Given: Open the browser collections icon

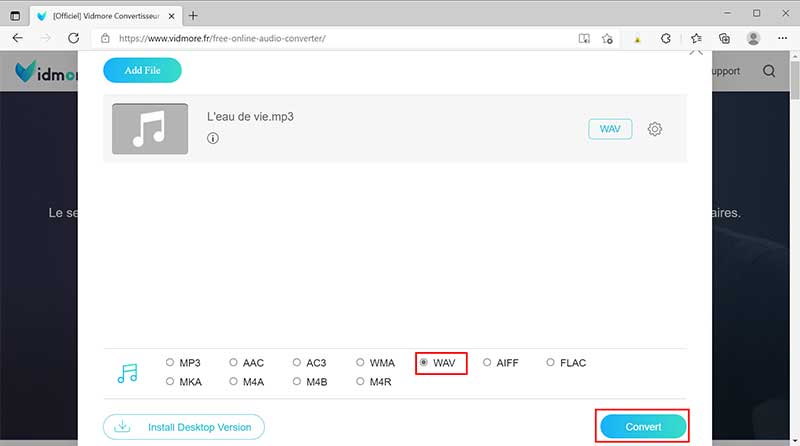Looking at the screenshot, I should (725, 38).
